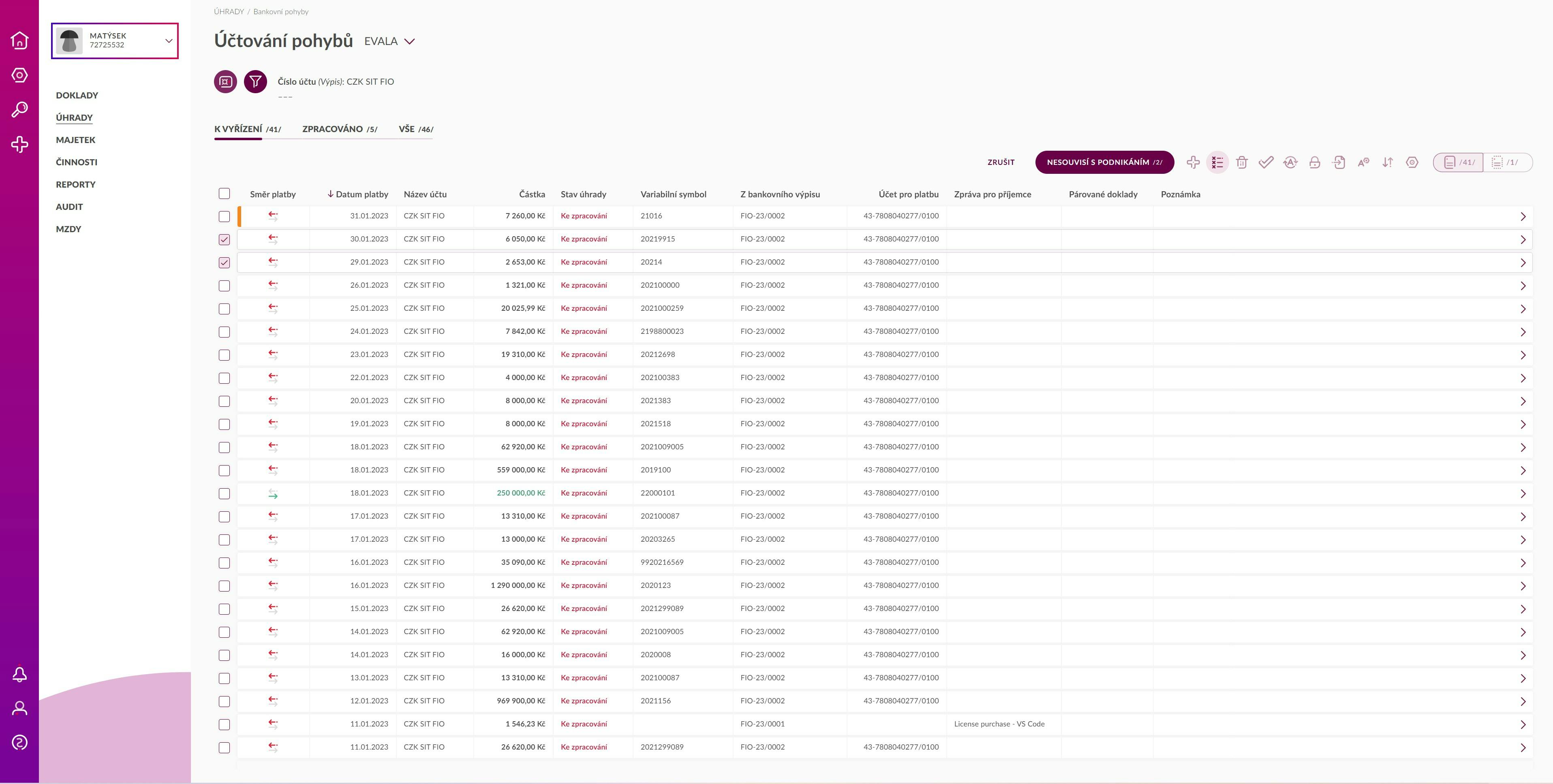Switch to the ZPRACOVÁNO /5/ tab

click(x=340, y=129)
